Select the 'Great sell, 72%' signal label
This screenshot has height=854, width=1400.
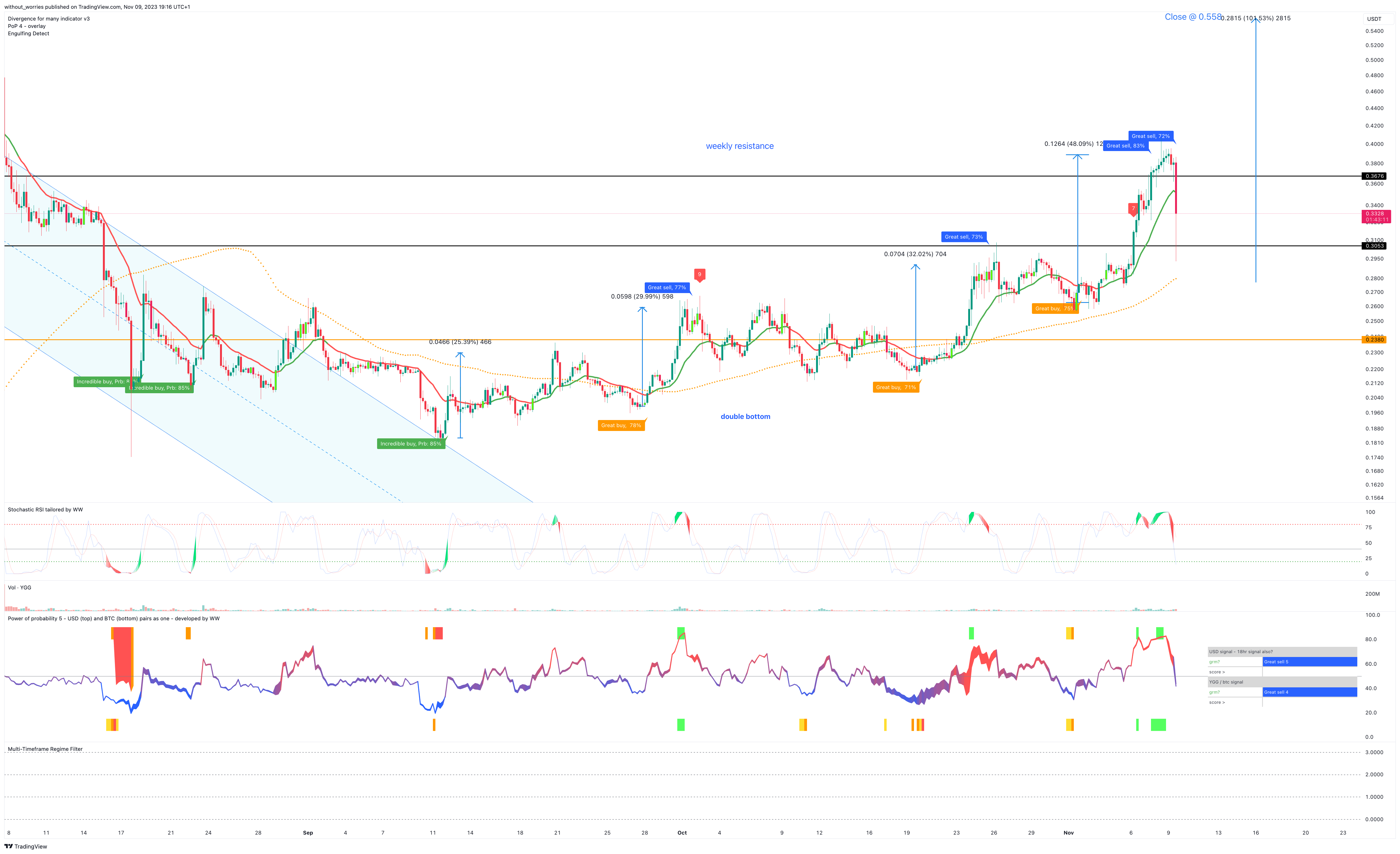click(1151, 136)
